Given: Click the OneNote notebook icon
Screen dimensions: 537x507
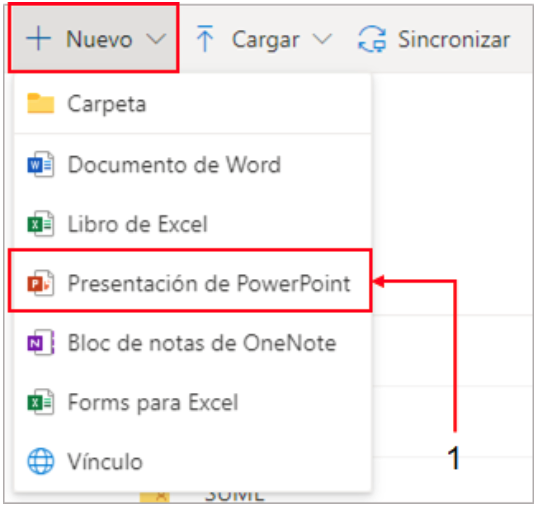Looking at the screenshot, I should [x=41, y=342].
